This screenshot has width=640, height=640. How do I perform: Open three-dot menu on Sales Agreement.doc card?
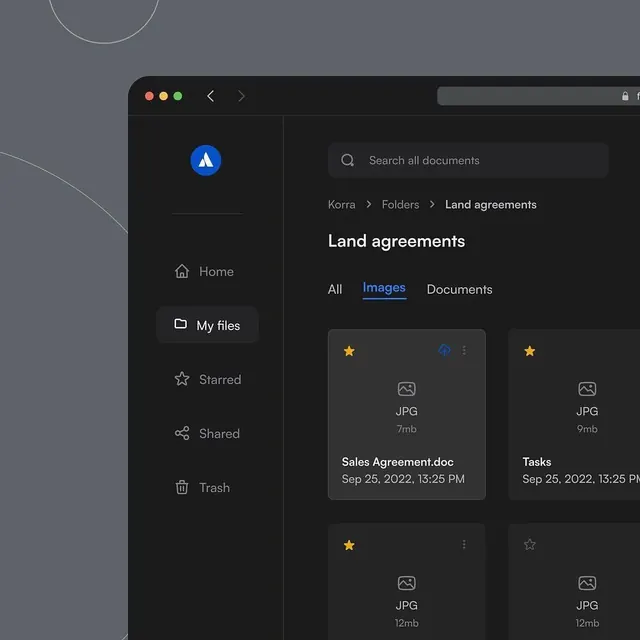click(x=464, y=350)
